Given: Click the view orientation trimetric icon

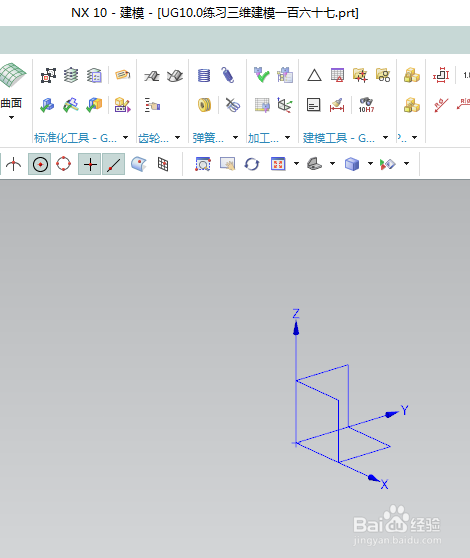Looking at the screenshot, I should coord(314,164).
